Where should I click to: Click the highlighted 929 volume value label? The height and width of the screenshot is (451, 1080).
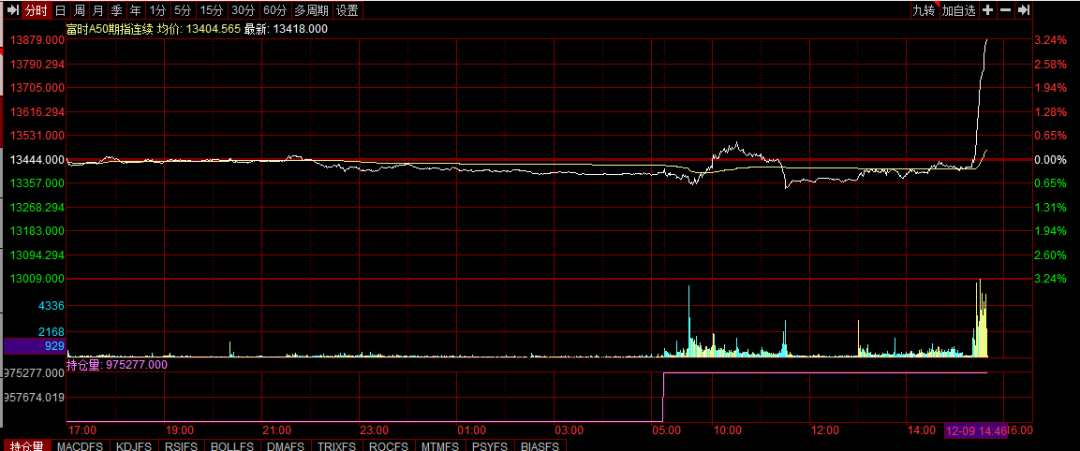(x=34, y=346)
